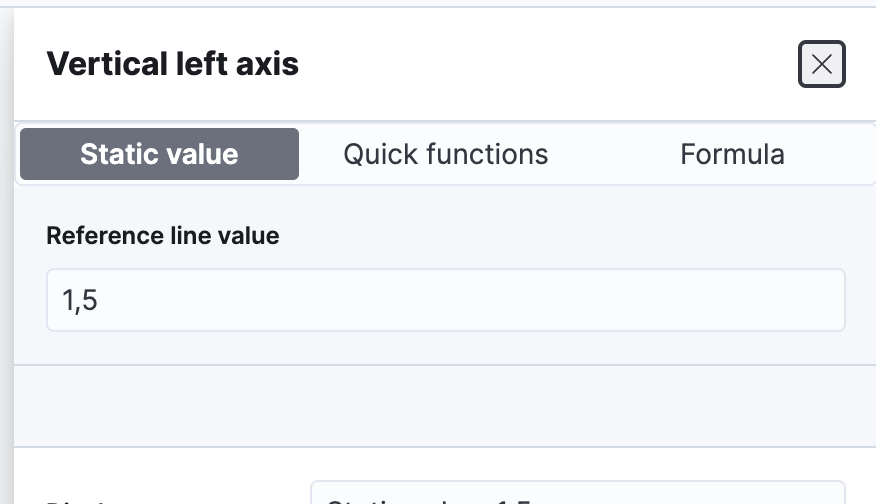The width and height of the screenshot is (876, 504).
Task: Close the Vertical left axis flyout
Action: [821, 65]
